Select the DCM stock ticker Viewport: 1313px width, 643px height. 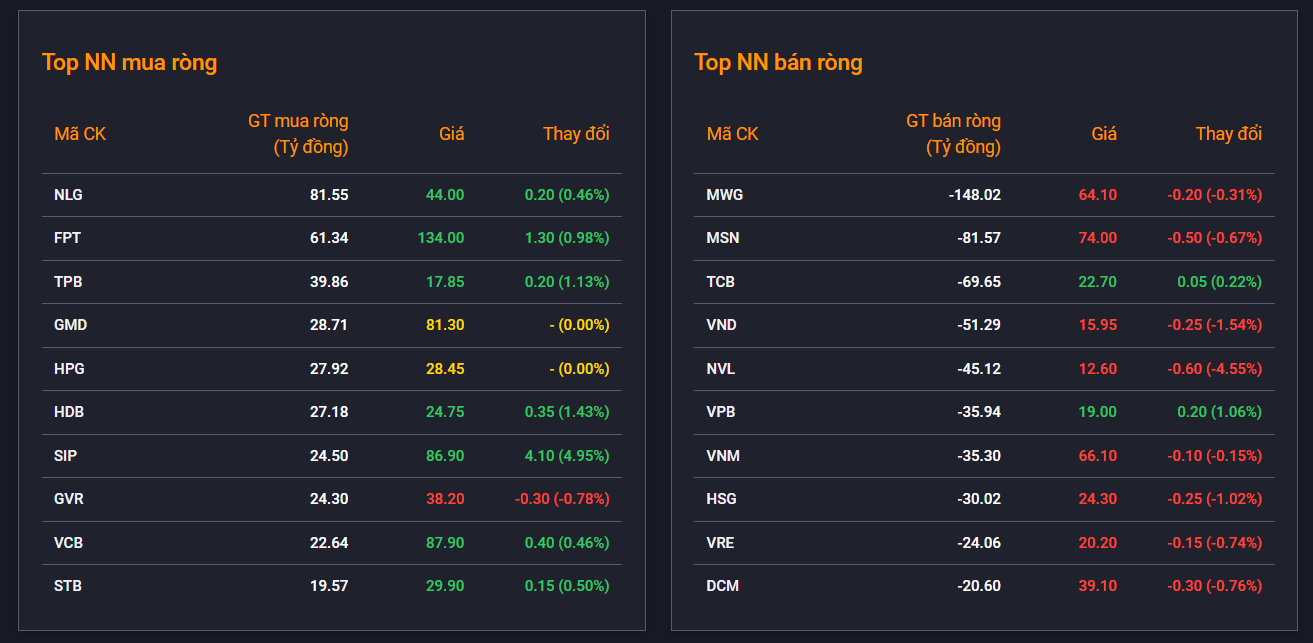pyautogui.click(x=723, y=586)
